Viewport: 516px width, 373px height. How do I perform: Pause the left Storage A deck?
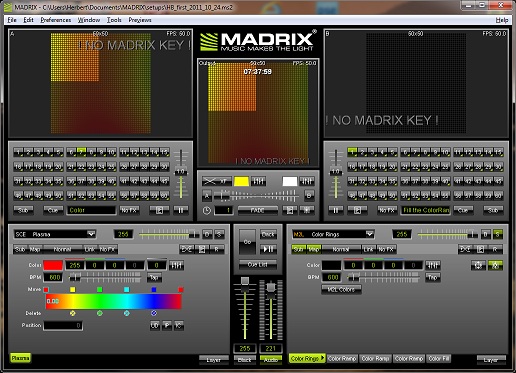181,210
